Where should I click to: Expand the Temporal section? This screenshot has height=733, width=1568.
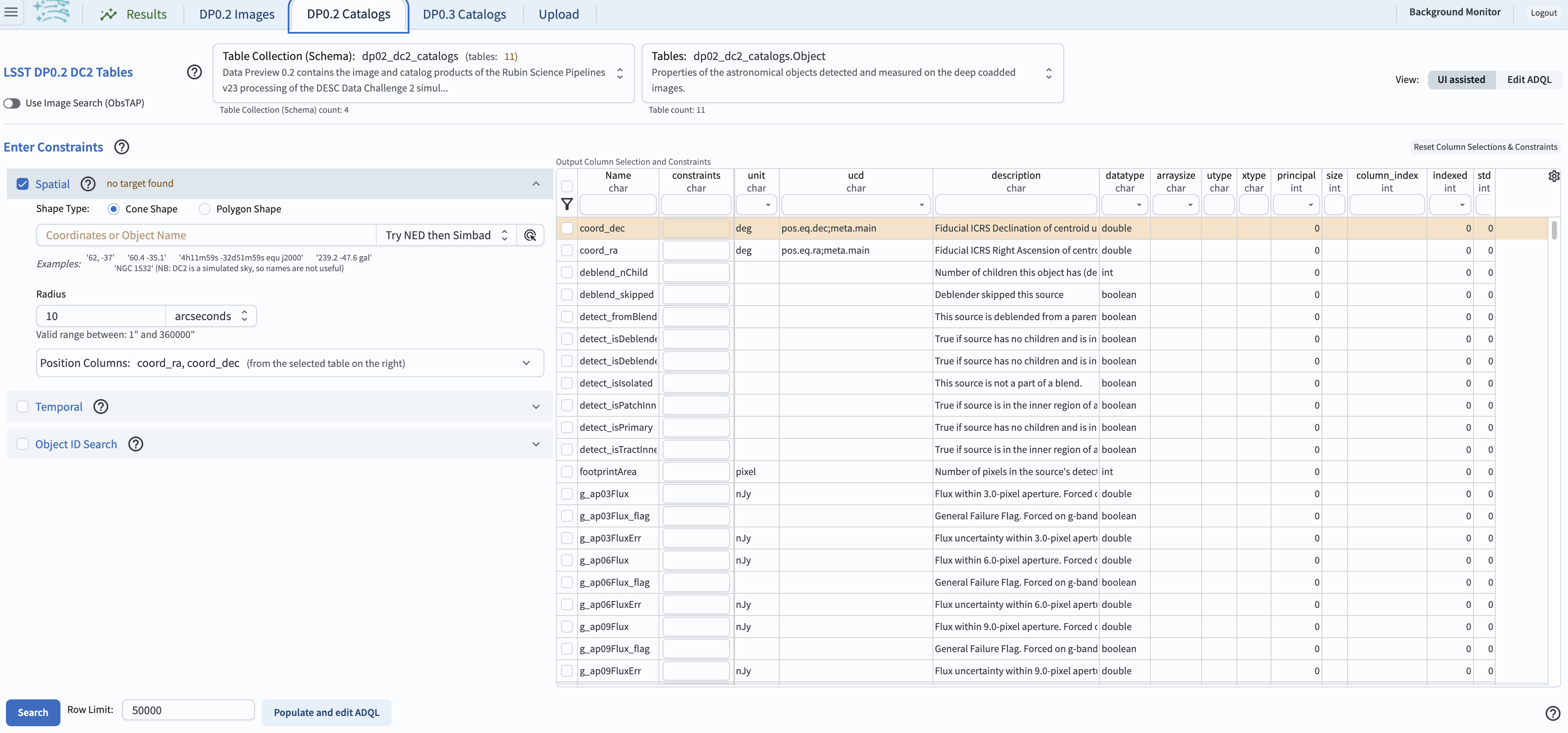(x=536, y=407)
